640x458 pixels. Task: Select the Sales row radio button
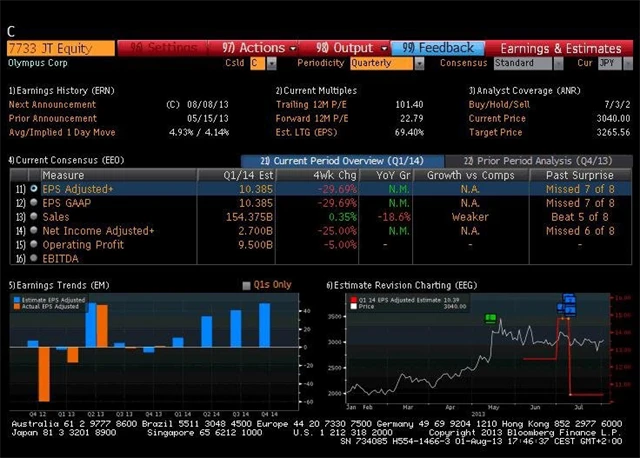coord(34,216)
